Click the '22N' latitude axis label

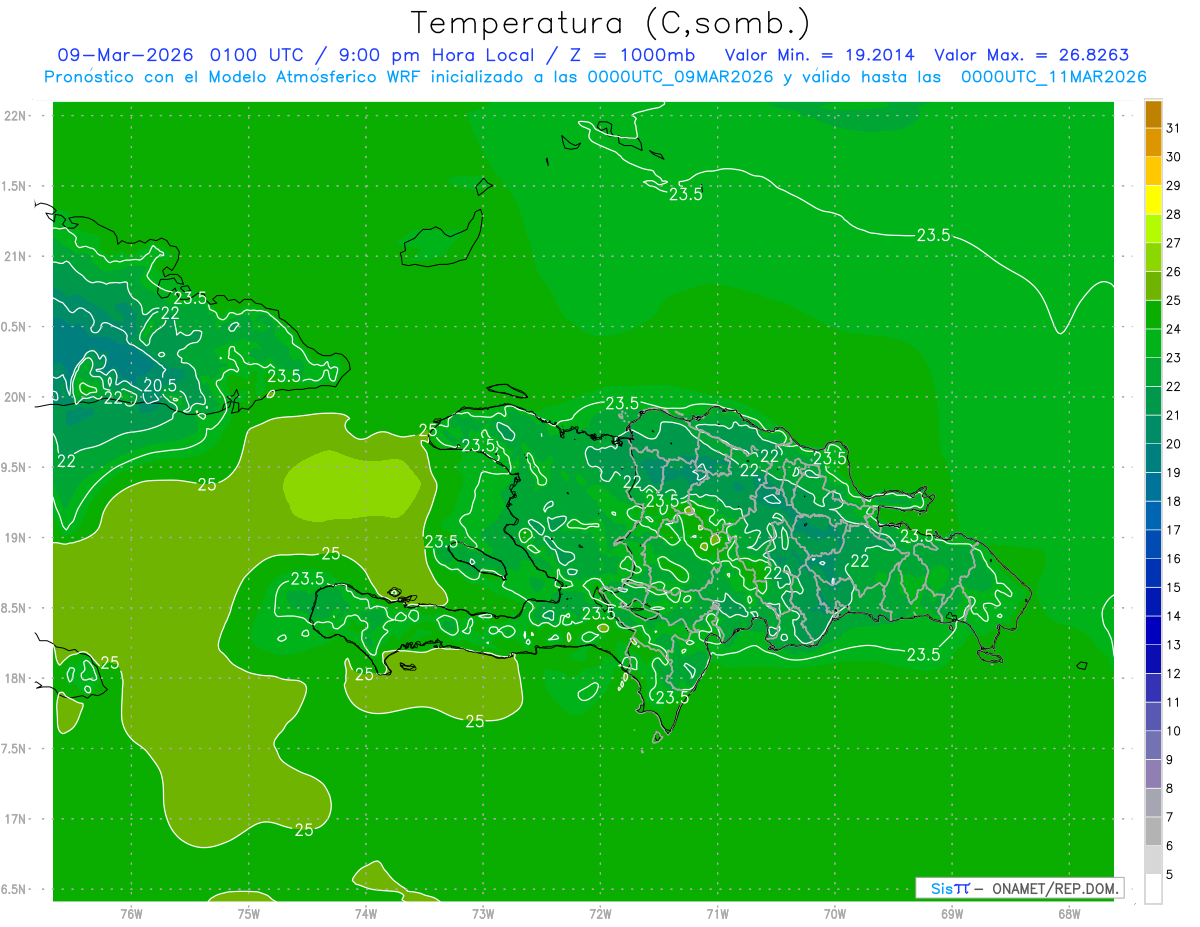point(16,116)
